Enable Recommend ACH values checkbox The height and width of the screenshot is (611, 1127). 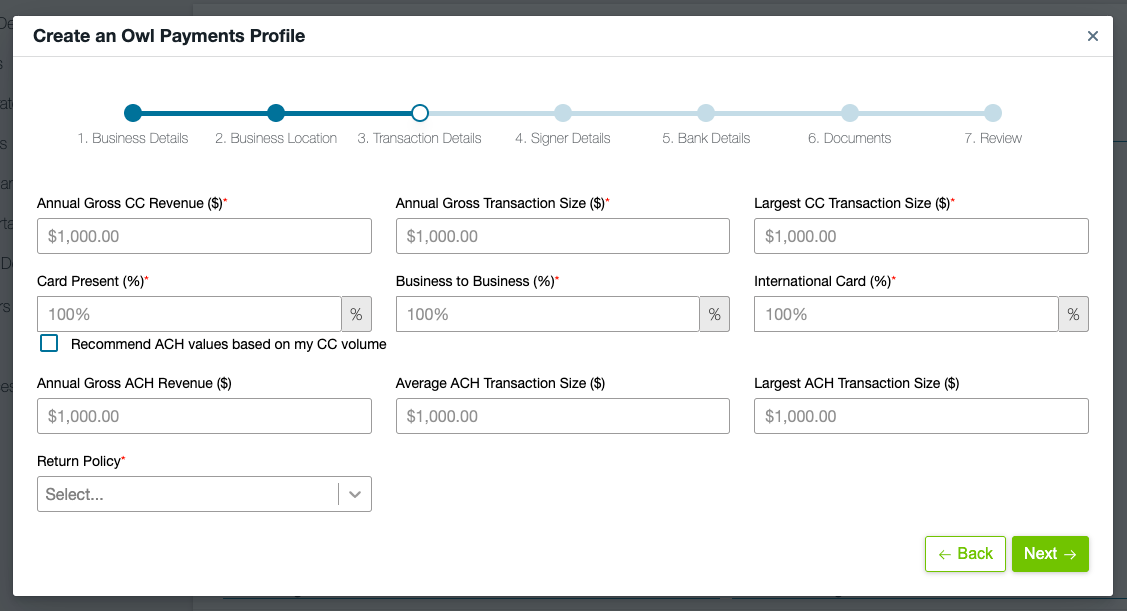(49, 344)
